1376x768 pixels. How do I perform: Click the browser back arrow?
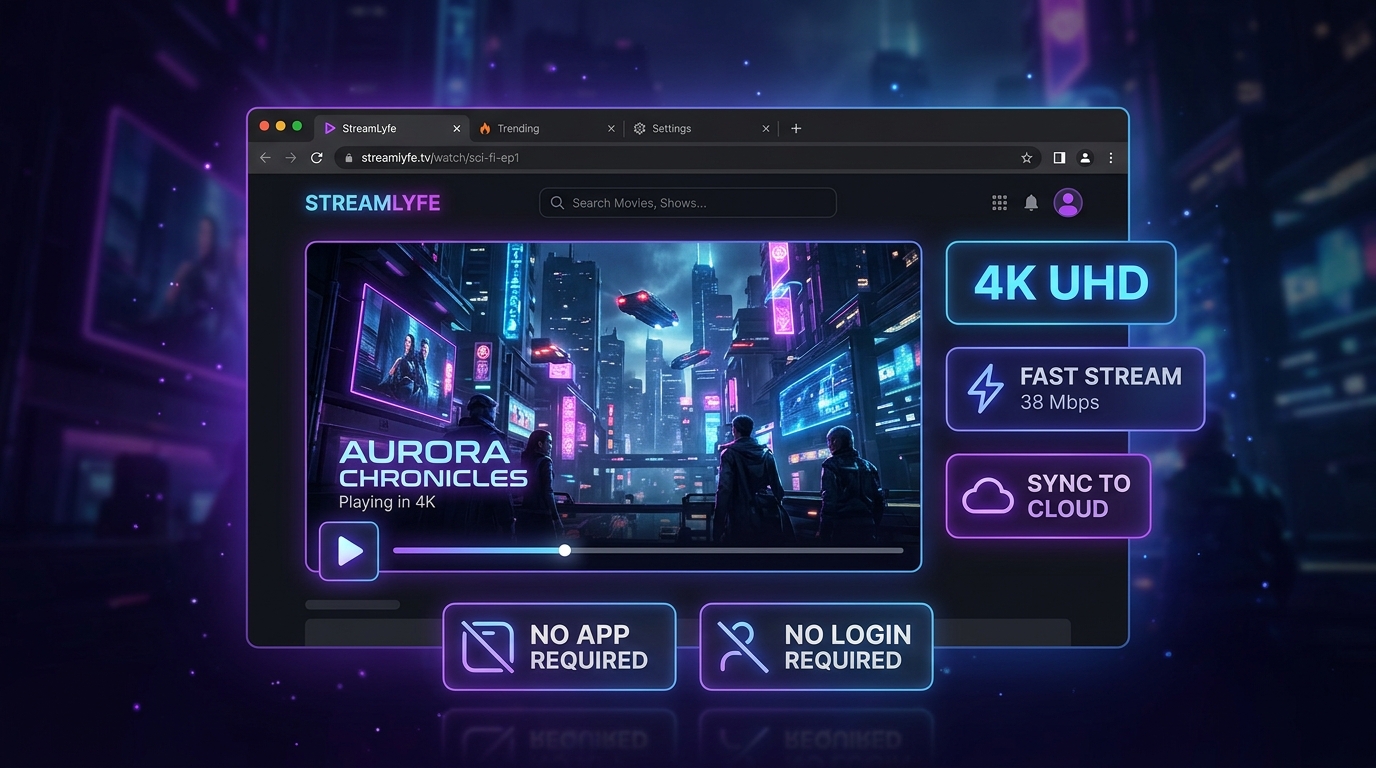[265, 158]
